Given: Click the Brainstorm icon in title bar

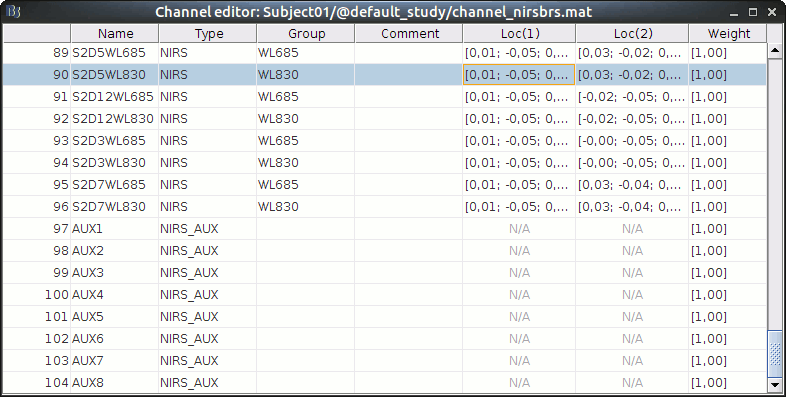Looking at the screenshot, I should click(14, 12).
